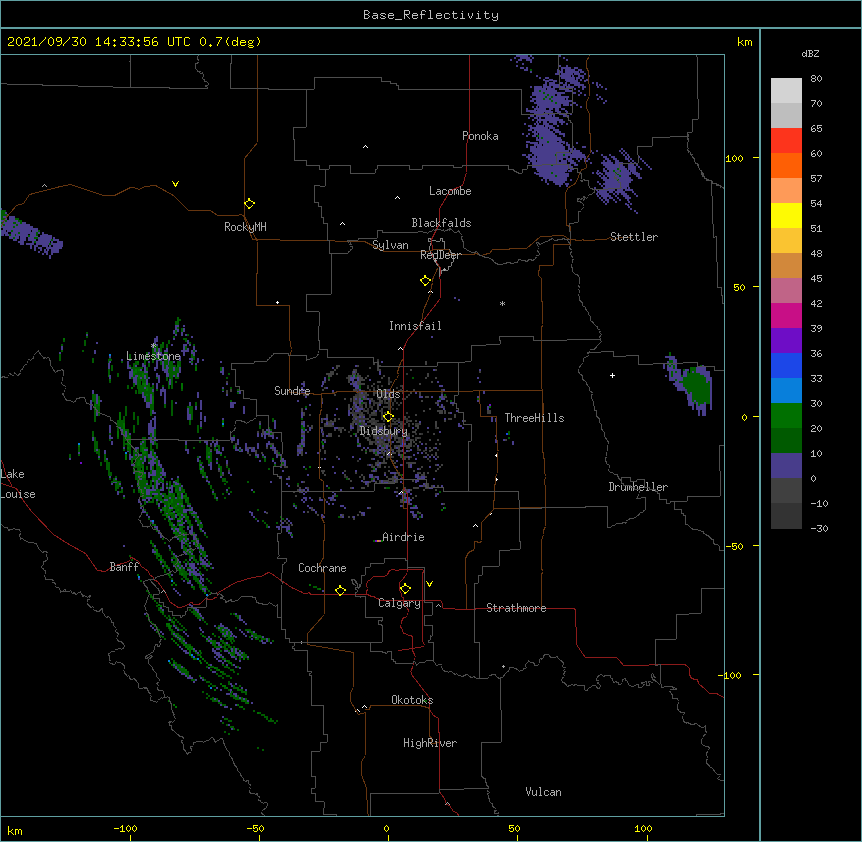This screenshot has height=842, width=862.
Task: Click the Okotoks label
Action: pos(412,700)
